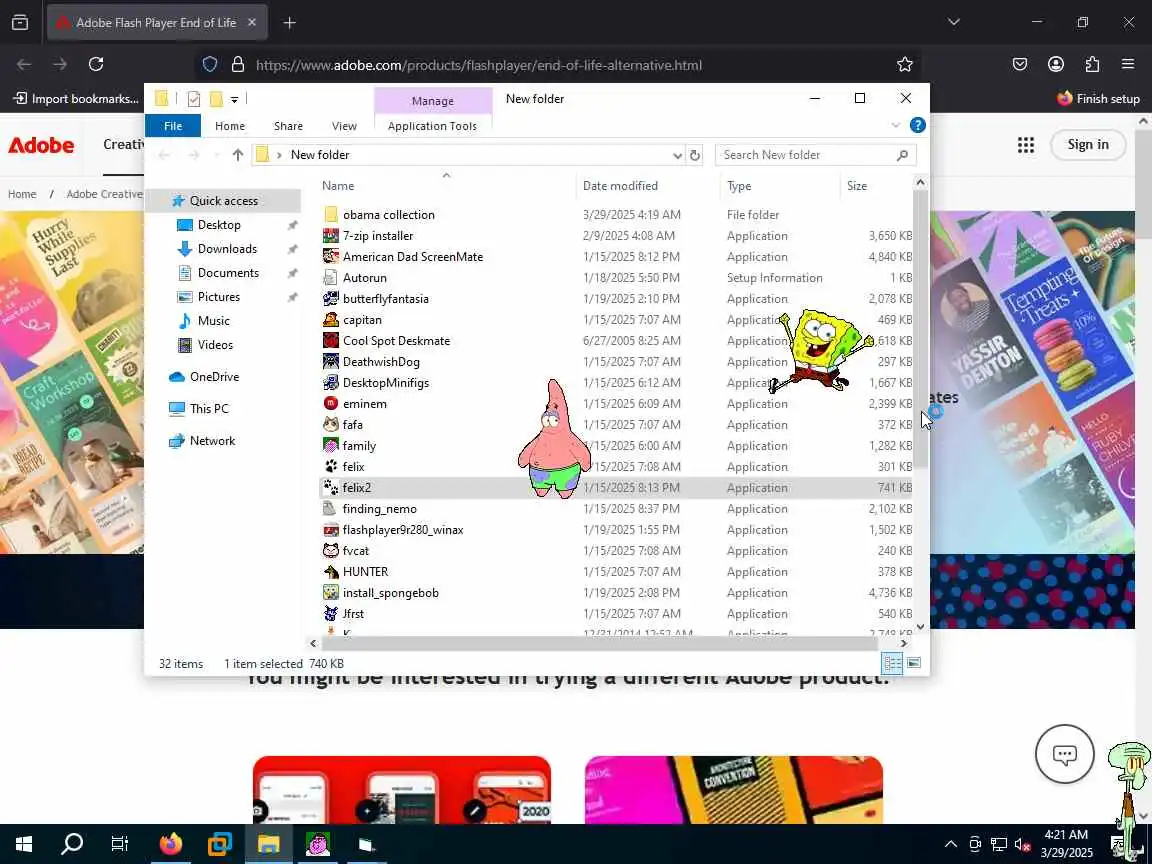The image size is (1152, 864).
Task: Click the horizontal scrollbar in Explorer
Action: pyautogui.click(x=600, y=644)
